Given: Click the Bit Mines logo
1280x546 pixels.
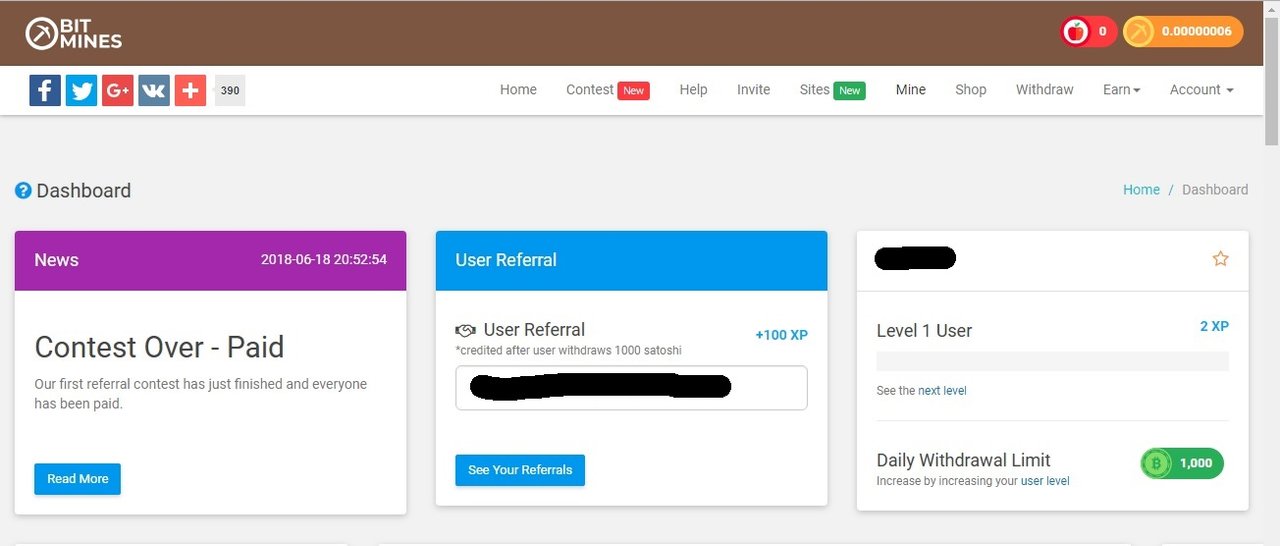Looking at the screenshot, I should pos(74,33).
